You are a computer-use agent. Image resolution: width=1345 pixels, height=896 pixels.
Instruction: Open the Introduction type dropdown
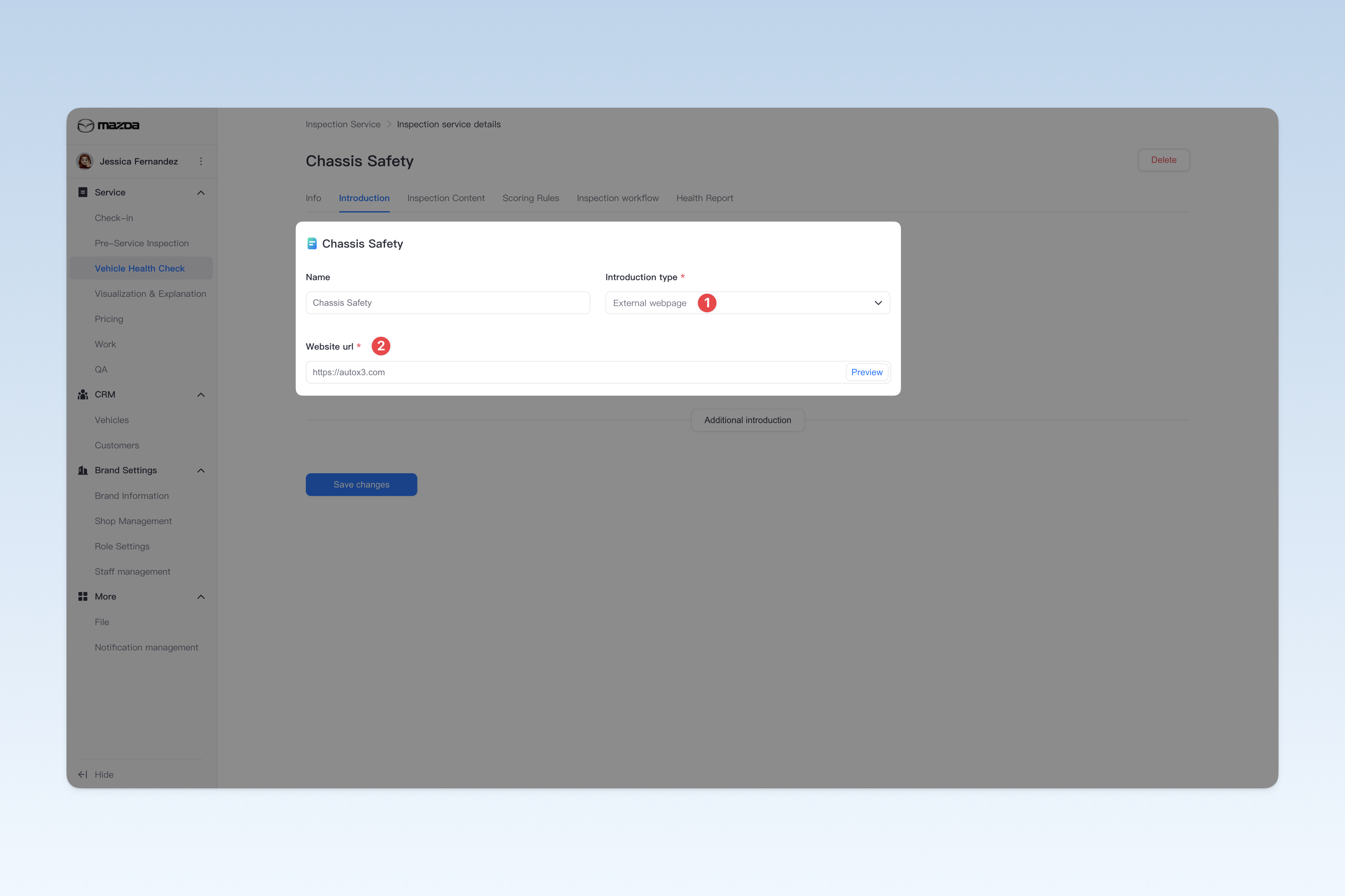747,303
